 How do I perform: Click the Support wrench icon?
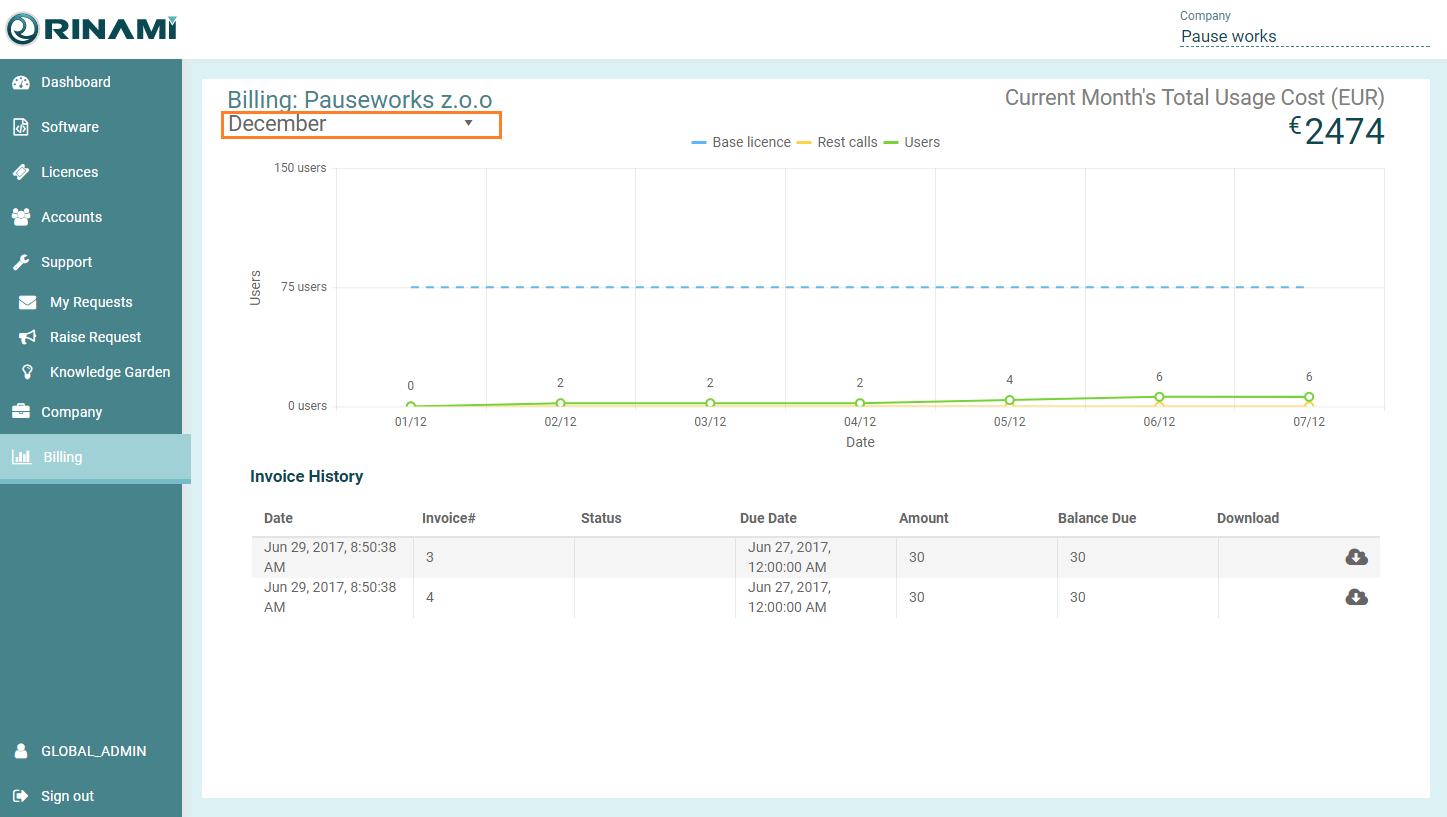click(20, 262)
